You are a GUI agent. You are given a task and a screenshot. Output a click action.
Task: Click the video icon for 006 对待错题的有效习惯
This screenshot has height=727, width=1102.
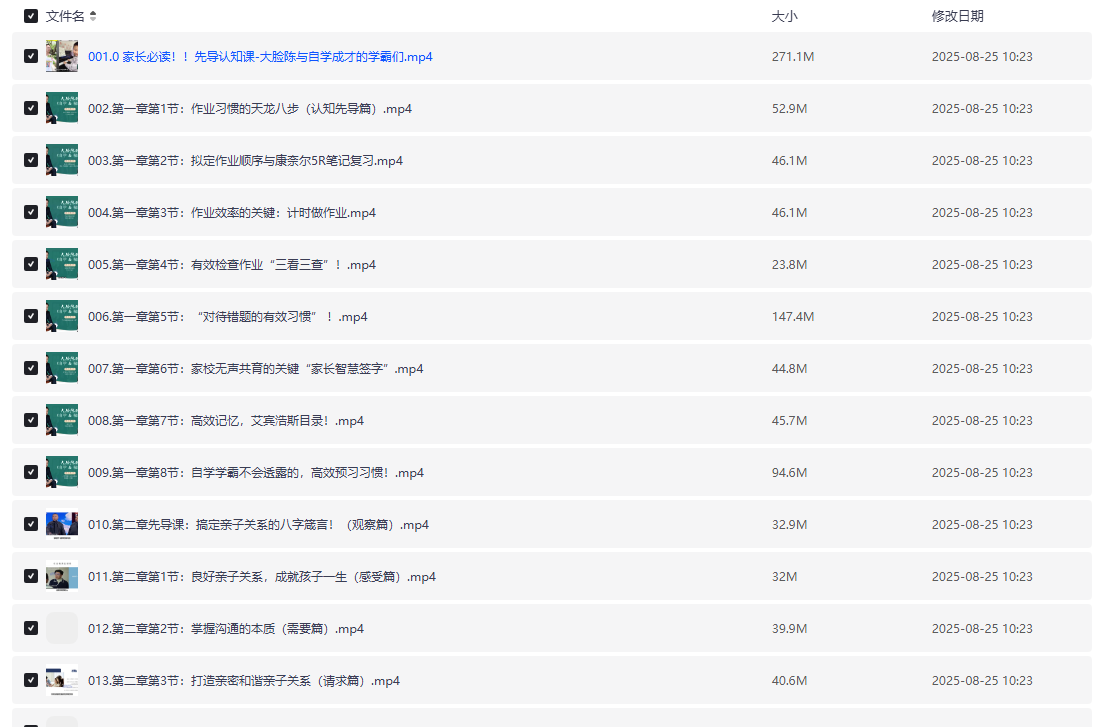click(x=62, y=316)
